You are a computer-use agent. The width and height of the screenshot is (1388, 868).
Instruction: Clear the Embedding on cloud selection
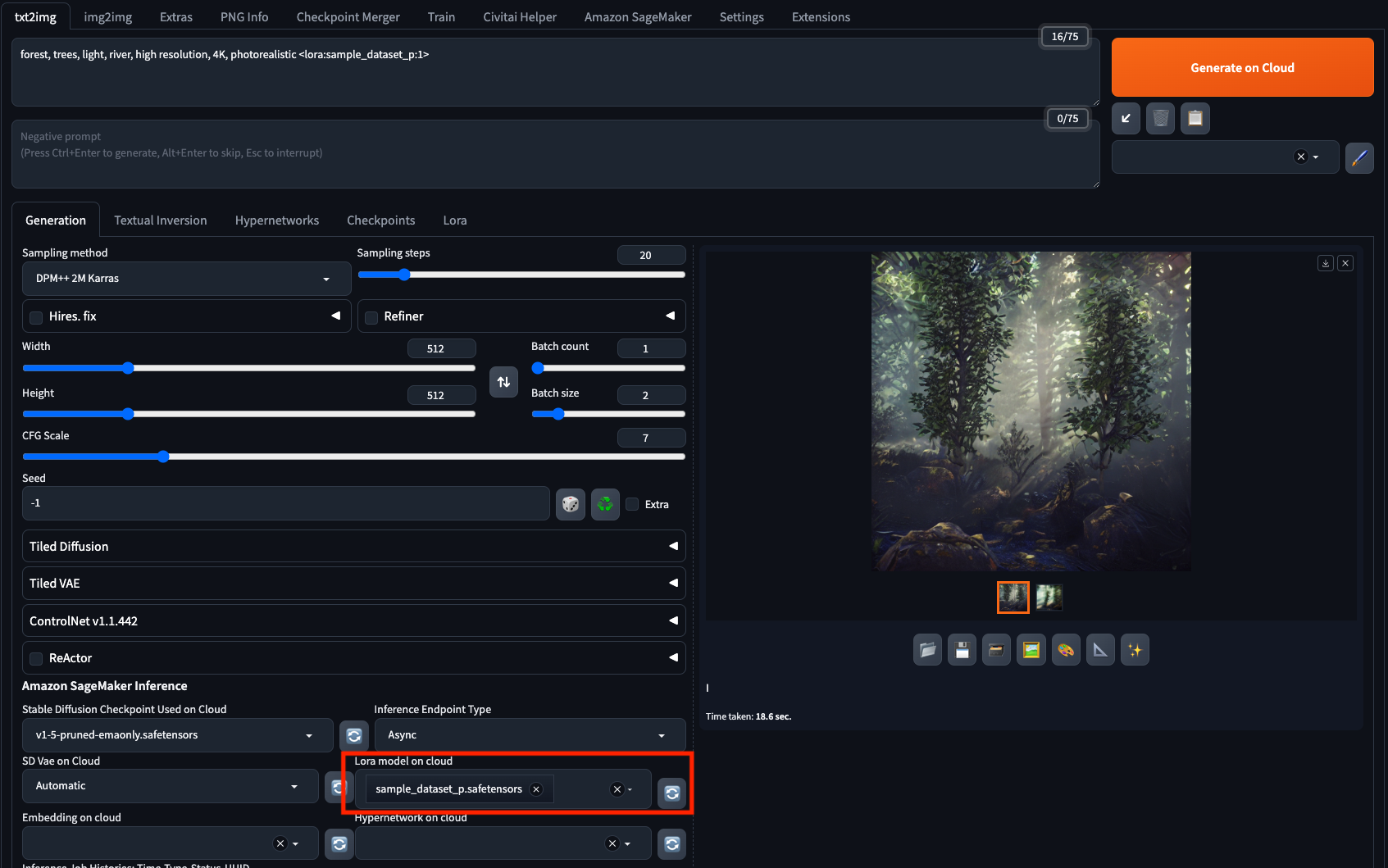click(280, 843)
